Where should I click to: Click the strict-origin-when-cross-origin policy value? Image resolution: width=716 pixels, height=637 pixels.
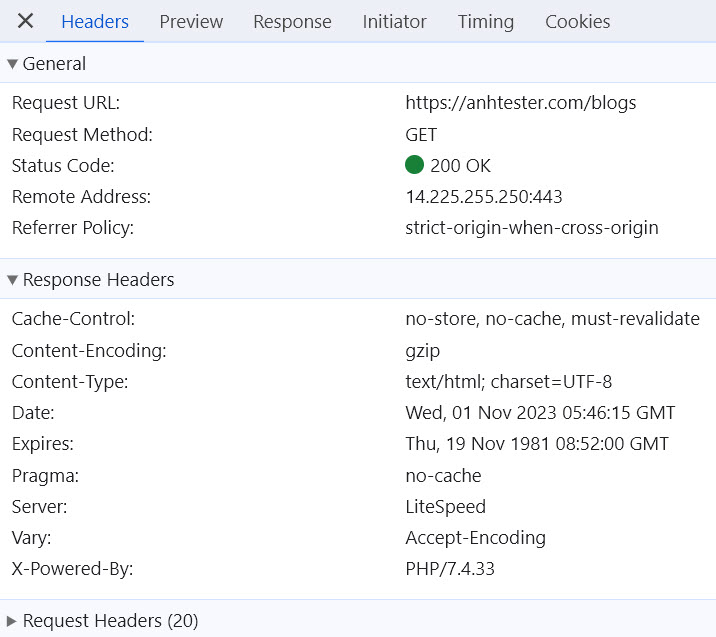[531, 228]
